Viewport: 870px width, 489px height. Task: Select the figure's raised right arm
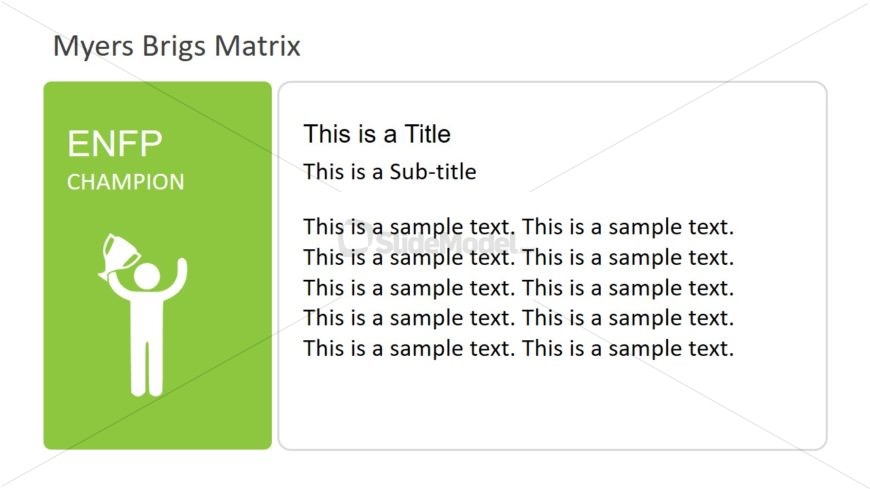[179, 278]
